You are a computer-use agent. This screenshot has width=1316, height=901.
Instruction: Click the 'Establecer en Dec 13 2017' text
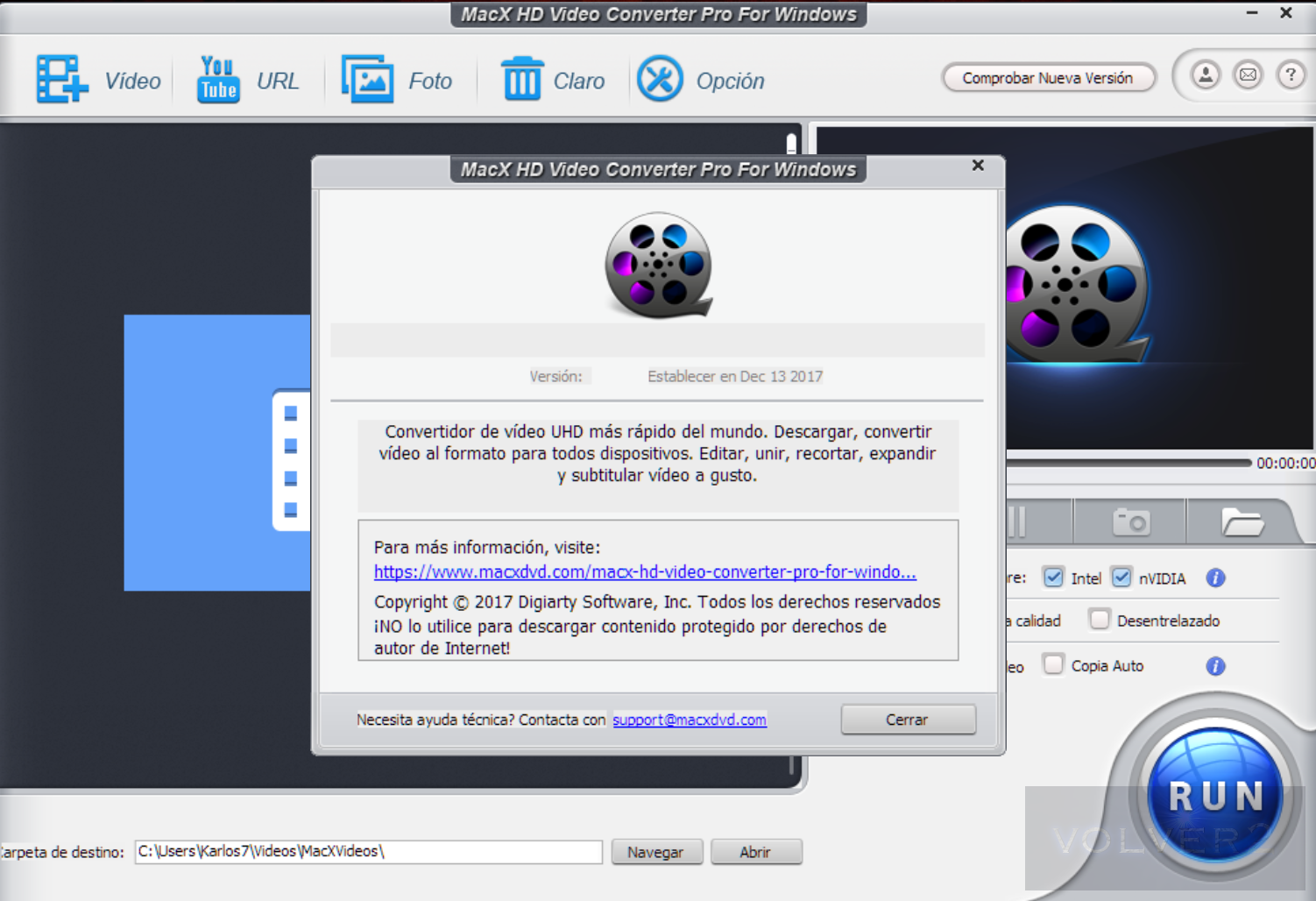pos(735,377)
